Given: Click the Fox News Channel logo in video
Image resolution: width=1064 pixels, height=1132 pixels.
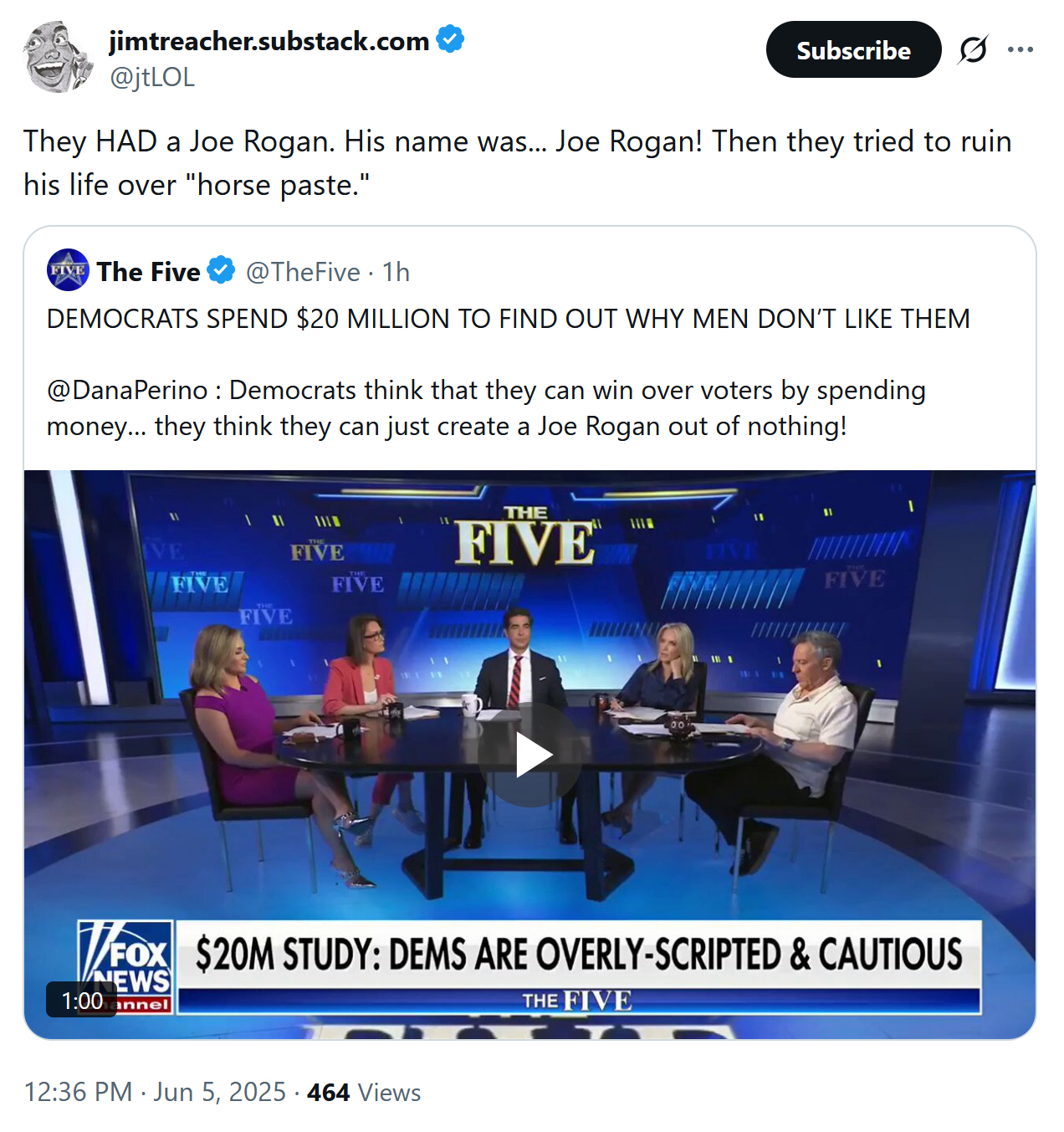Looking at the screenshot, I should [x=125, y=967].
